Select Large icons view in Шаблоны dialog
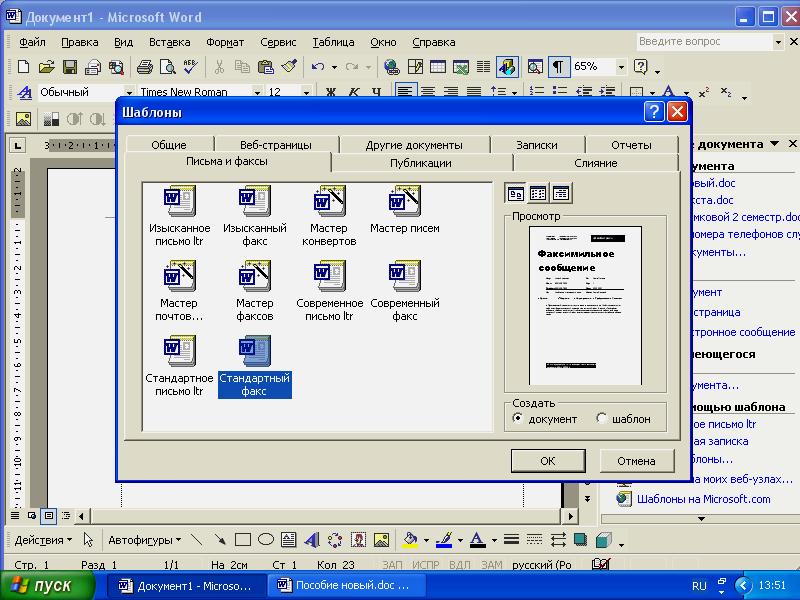Image resolution: width=800 pixels, height=600 pixels. 515,193
